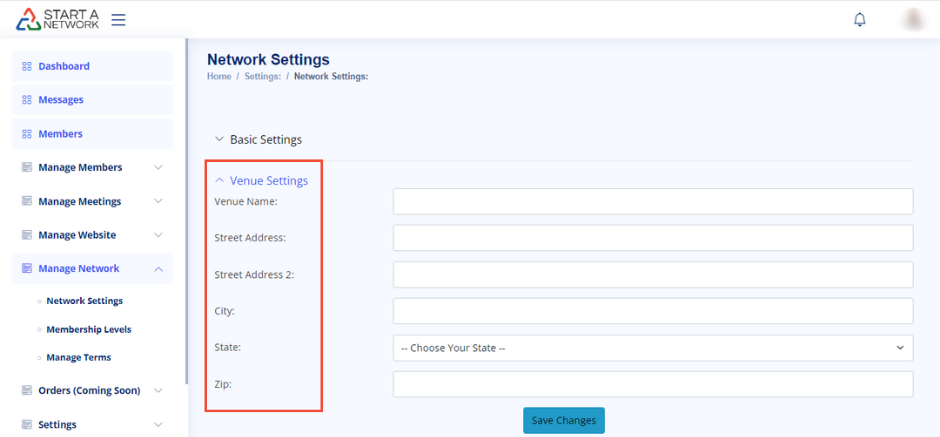Click the Venue Name input field
Viewport: 940px width, 437px height.
(652, 201)
